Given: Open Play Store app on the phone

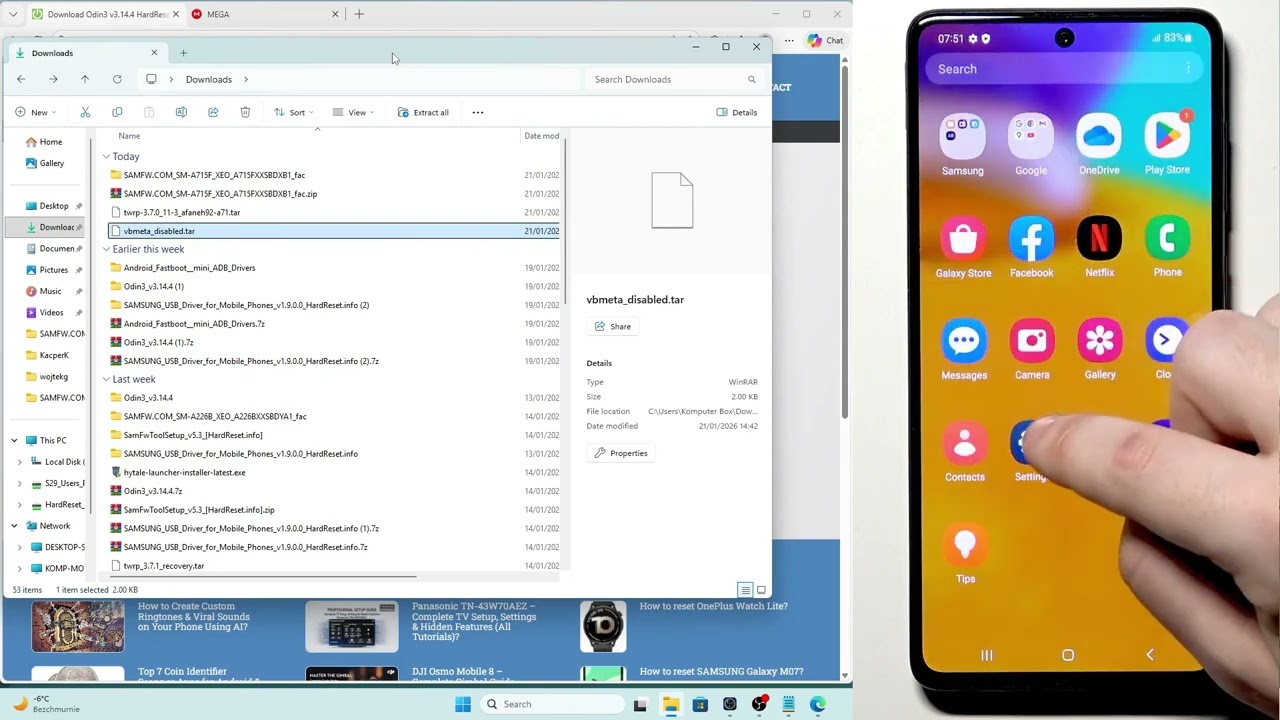Looking at the screenshot, I should click(1167, 144).
